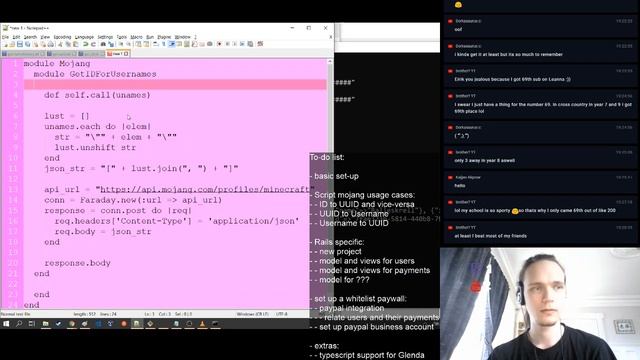Click the Close All toolbar icon
Screen dimensions: 640x360
pos(43,44)
